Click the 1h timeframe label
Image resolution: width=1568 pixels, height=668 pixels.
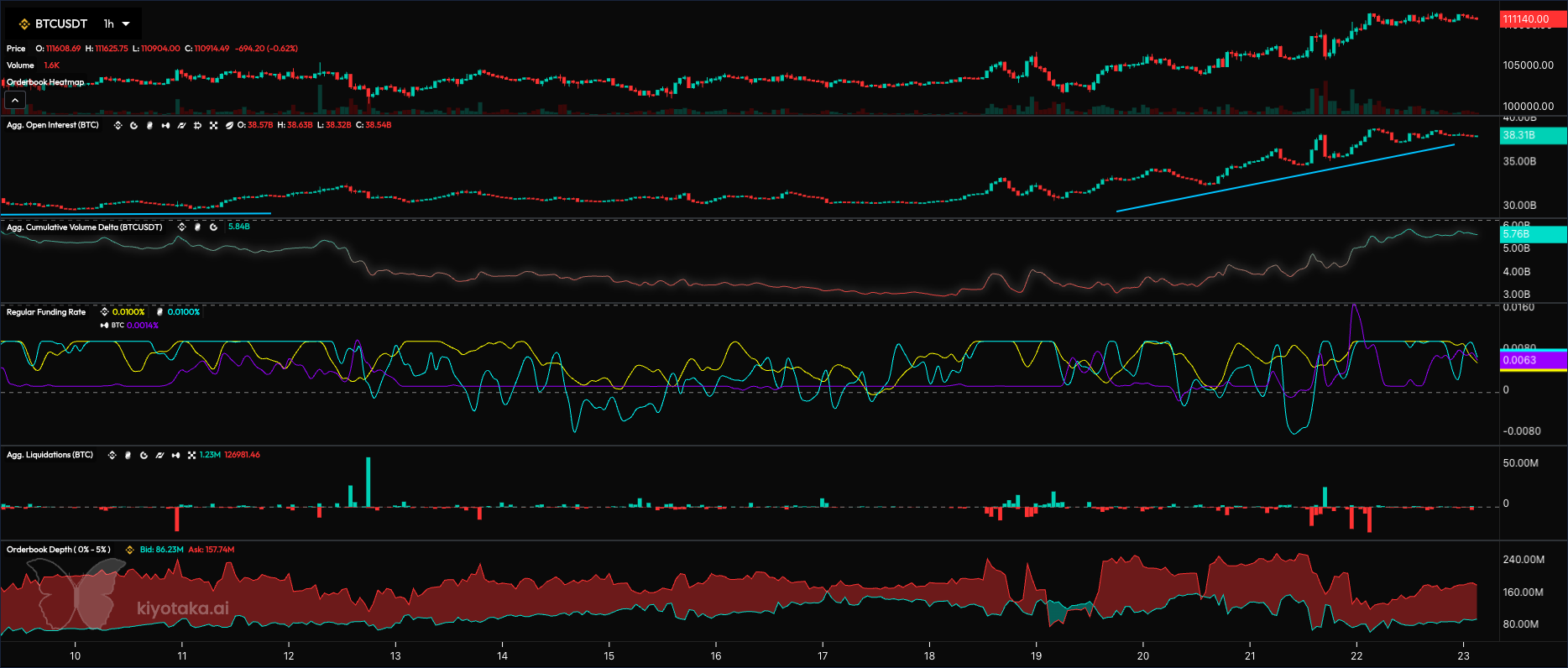109,23
